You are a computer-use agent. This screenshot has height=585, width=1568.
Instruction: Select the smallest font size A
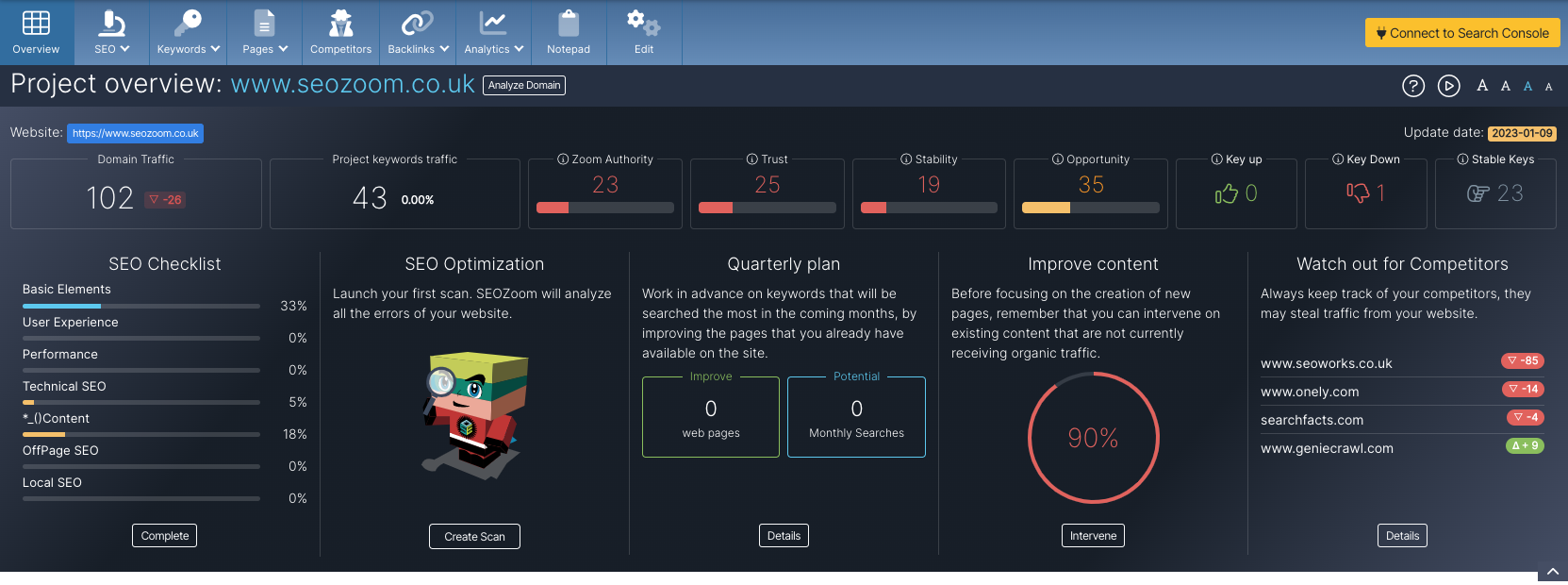(1548, 87)
